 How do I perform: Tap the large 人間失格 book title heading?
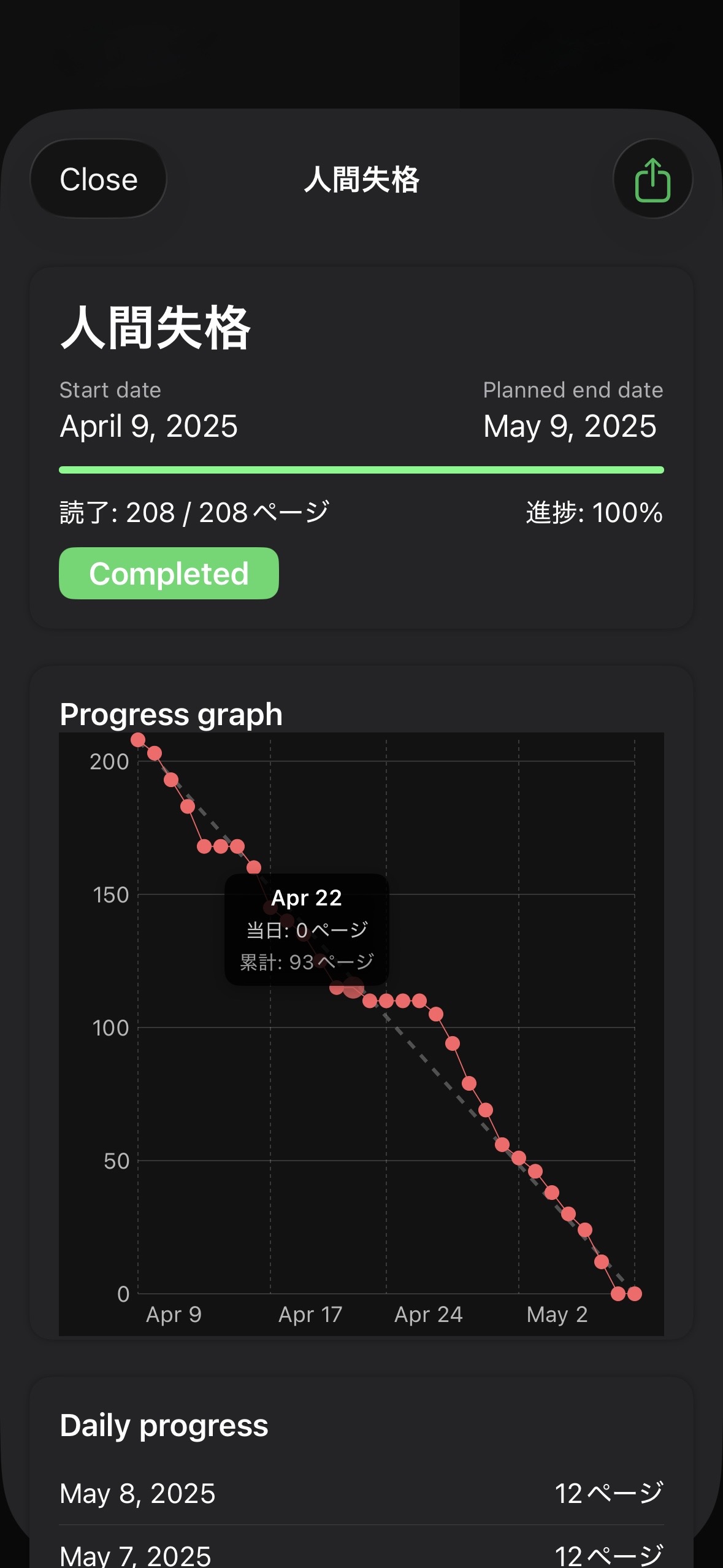[x=156, y=328]
